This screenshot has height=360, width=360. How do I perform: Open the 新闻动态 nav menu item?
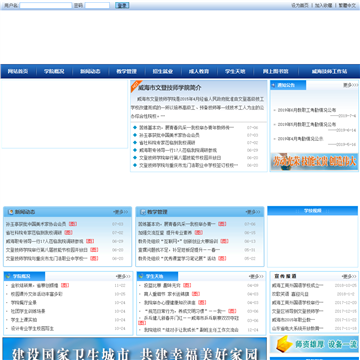pos(90,71)
